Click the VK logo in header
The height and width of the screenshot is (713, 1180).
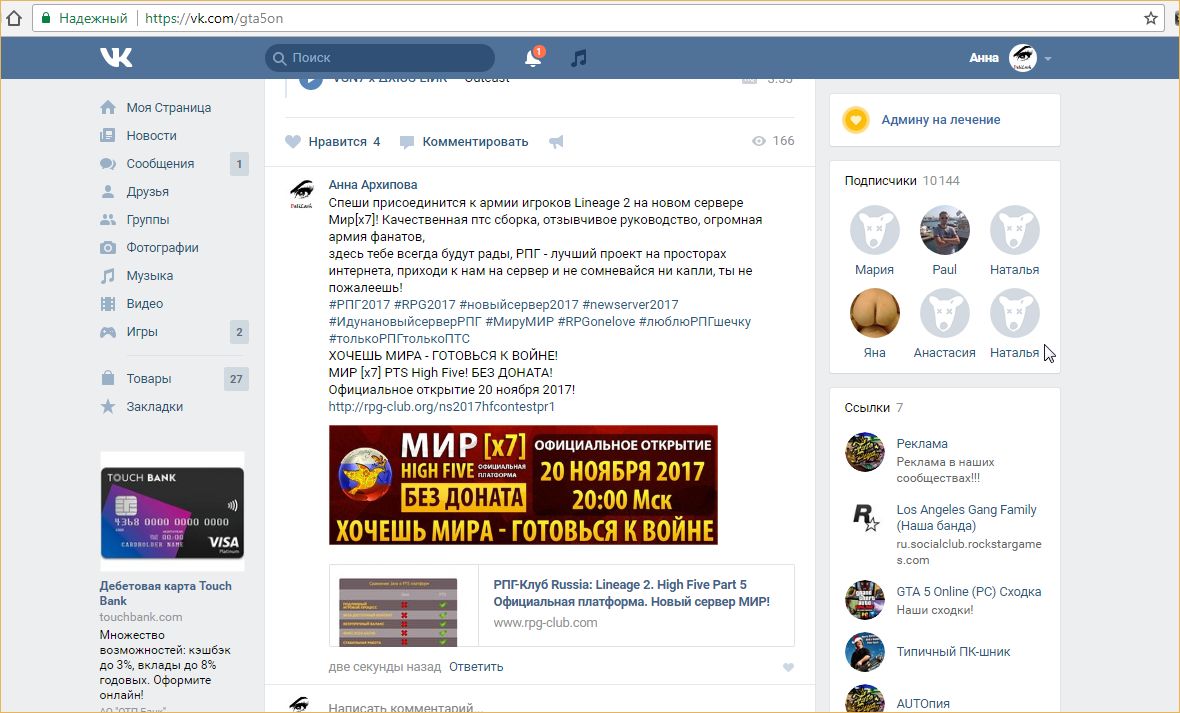point(116,57)
